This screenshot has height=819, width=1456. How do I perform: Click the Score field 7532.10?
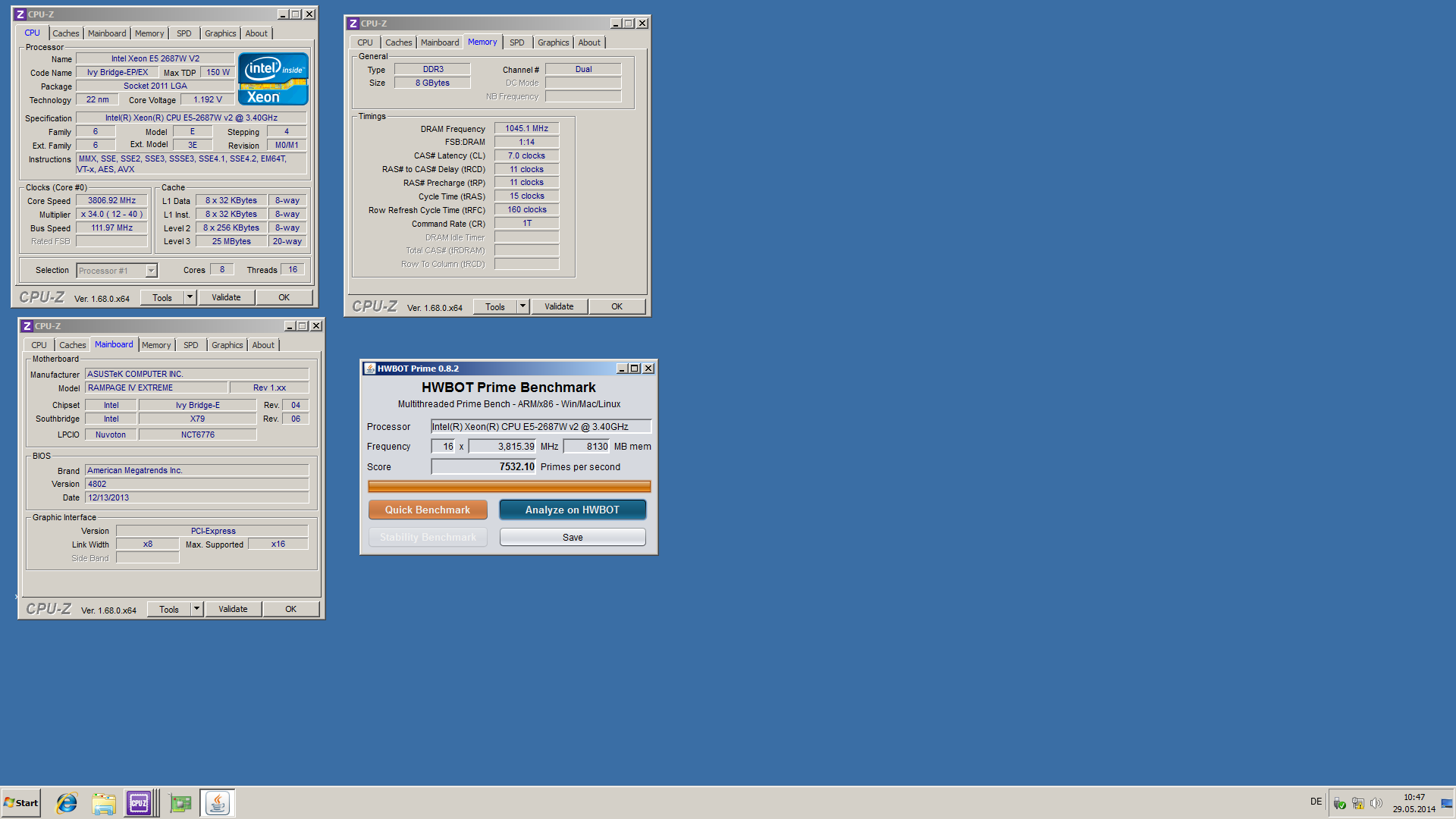[x=484, y=466]
